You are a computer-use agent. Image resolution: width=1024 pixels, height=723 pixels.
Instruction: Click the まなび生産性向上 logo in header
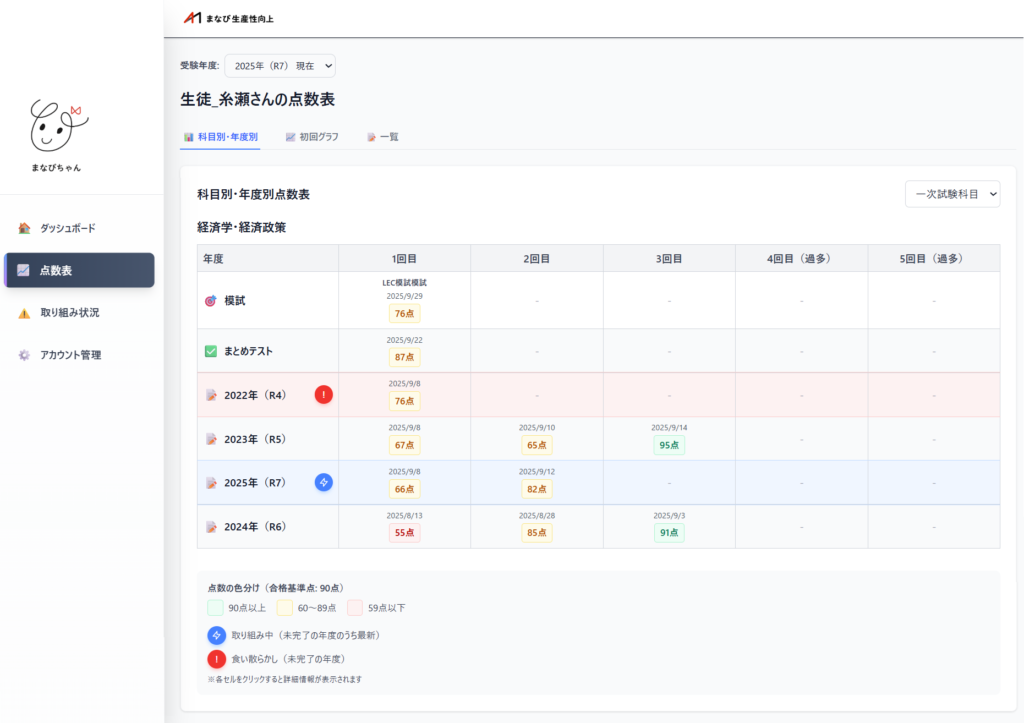point(228,18)
